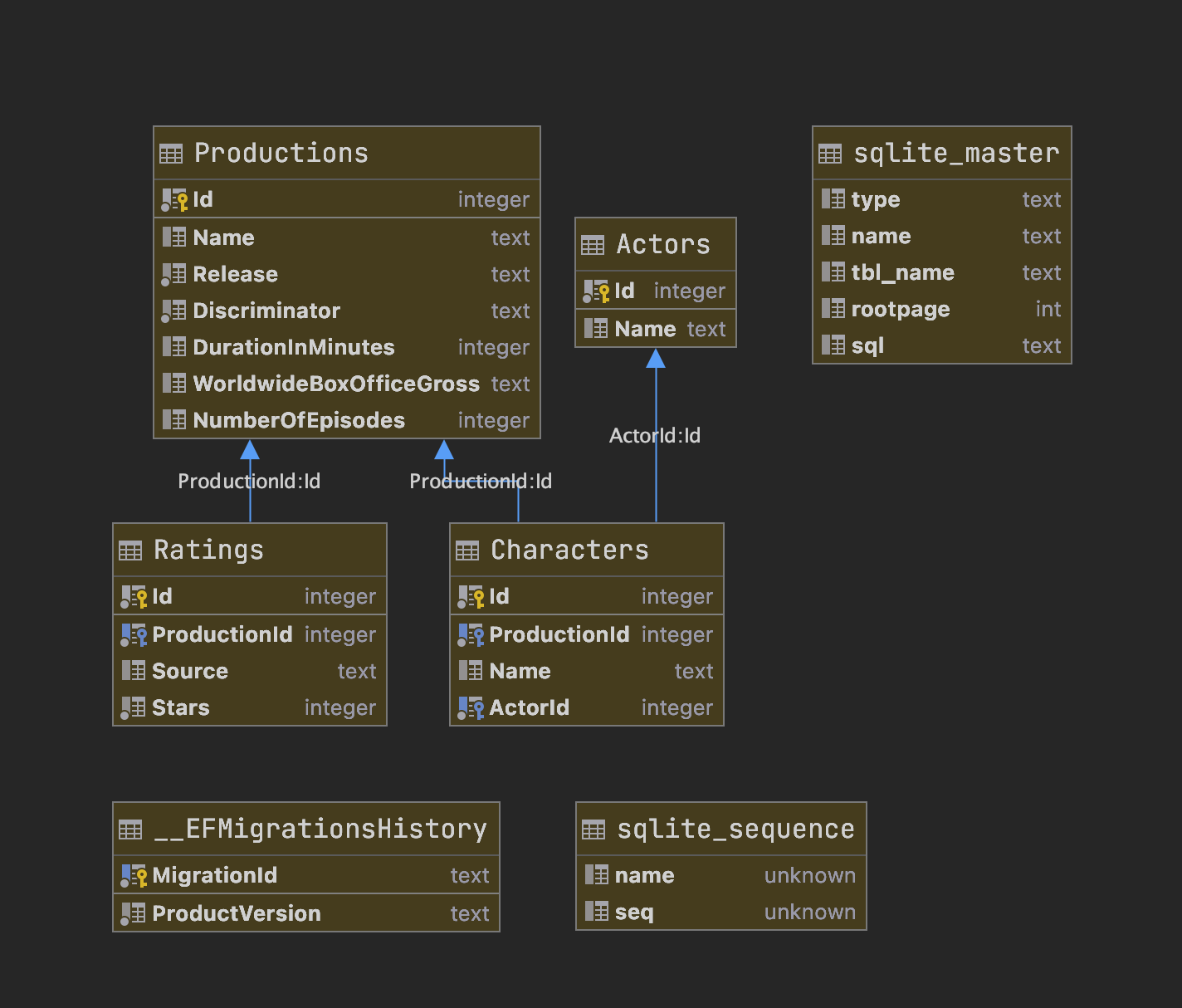Click the primary key icon of Actors Id

(596, 291)
